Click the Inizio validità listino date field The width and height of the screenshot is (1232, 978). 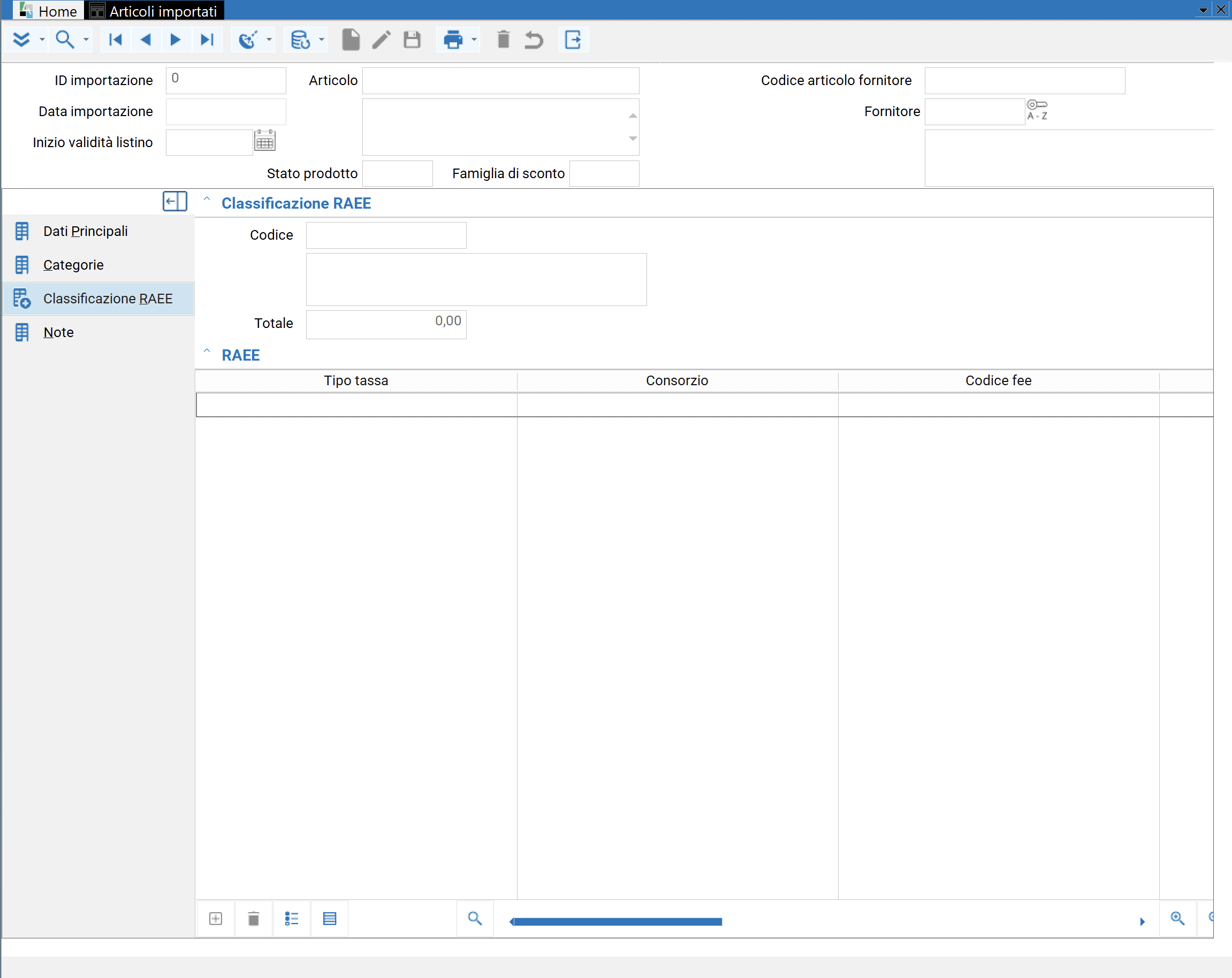[x=209, y=142]
